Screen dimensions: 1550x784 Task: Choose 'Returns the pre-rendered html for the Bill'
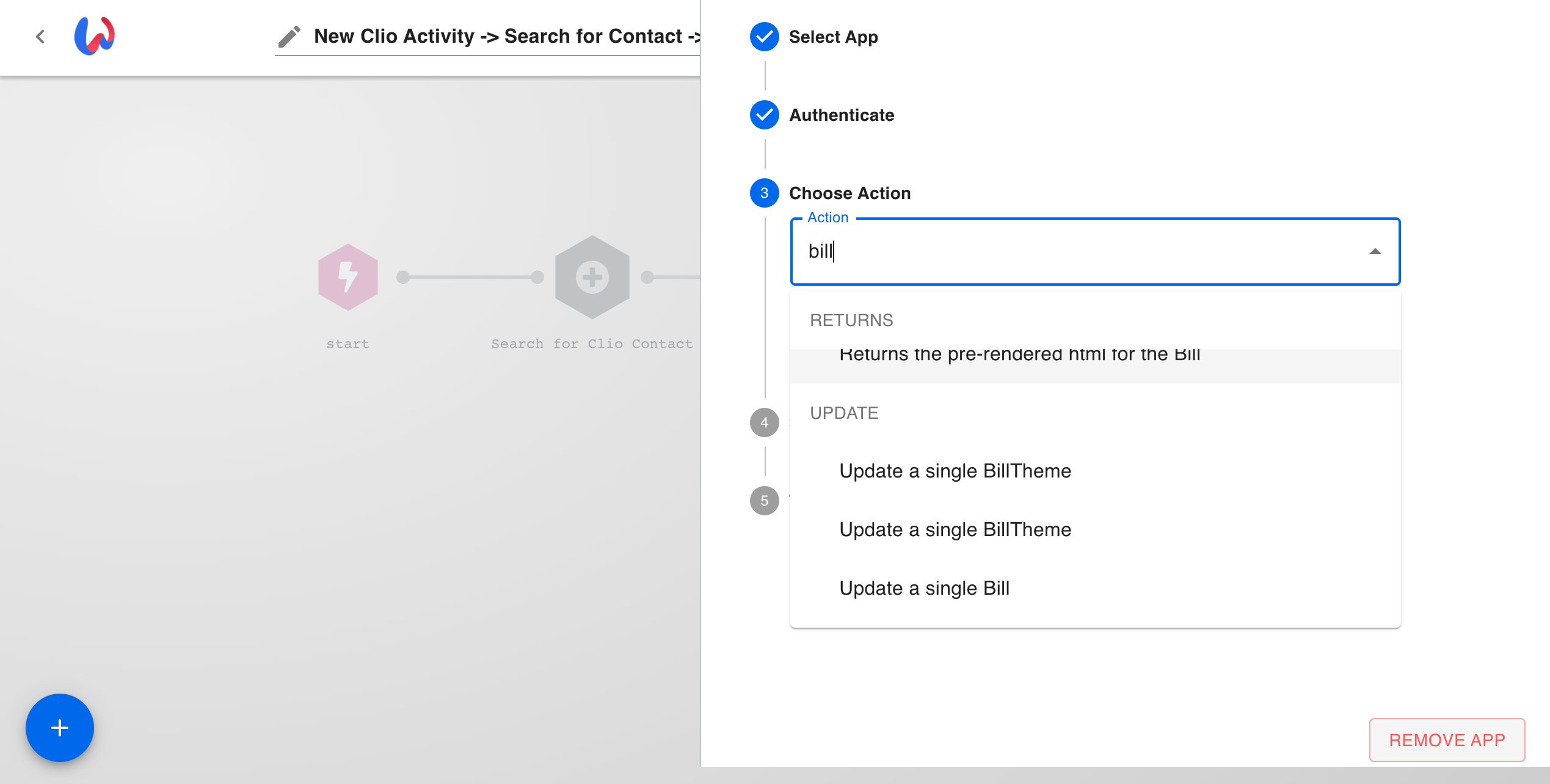1095,366
